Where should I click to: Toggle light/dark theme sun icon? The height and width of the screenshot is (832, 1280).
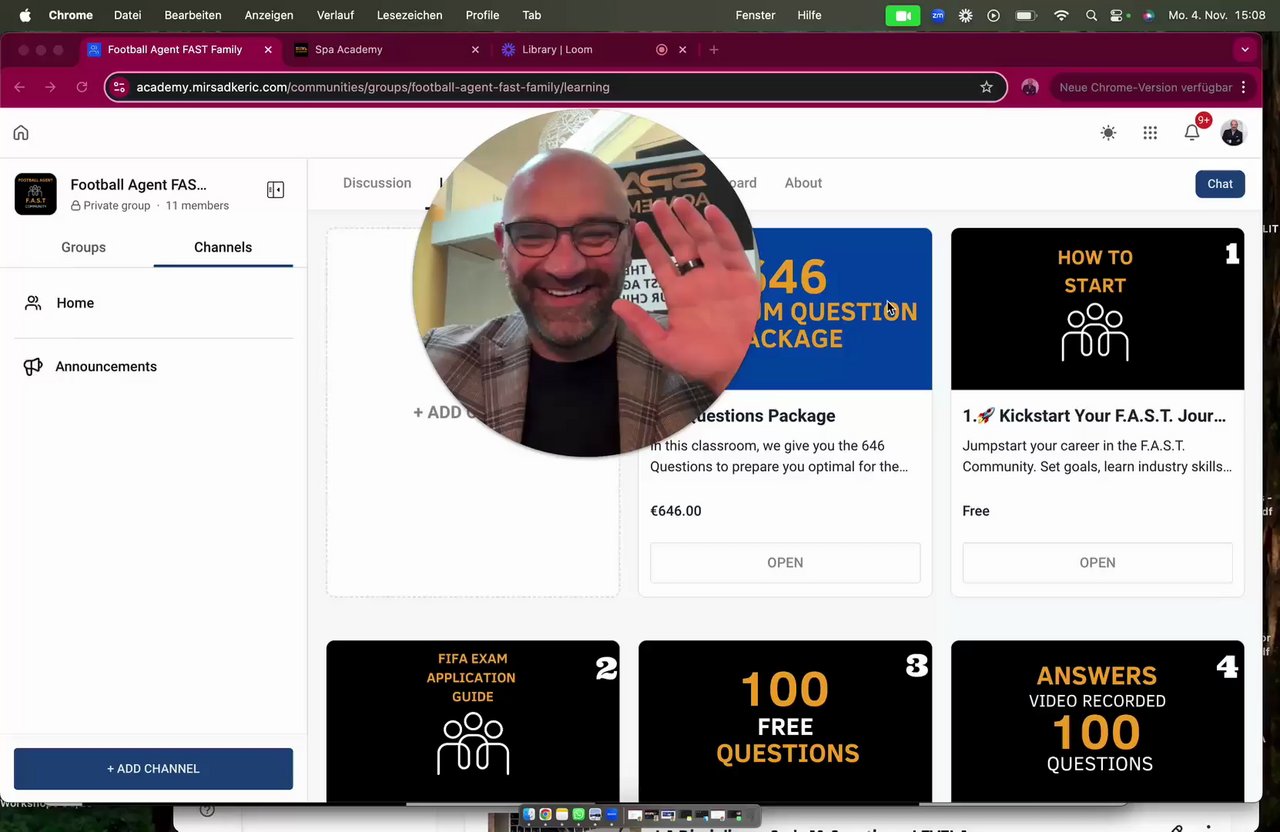tap(1108, 133)
